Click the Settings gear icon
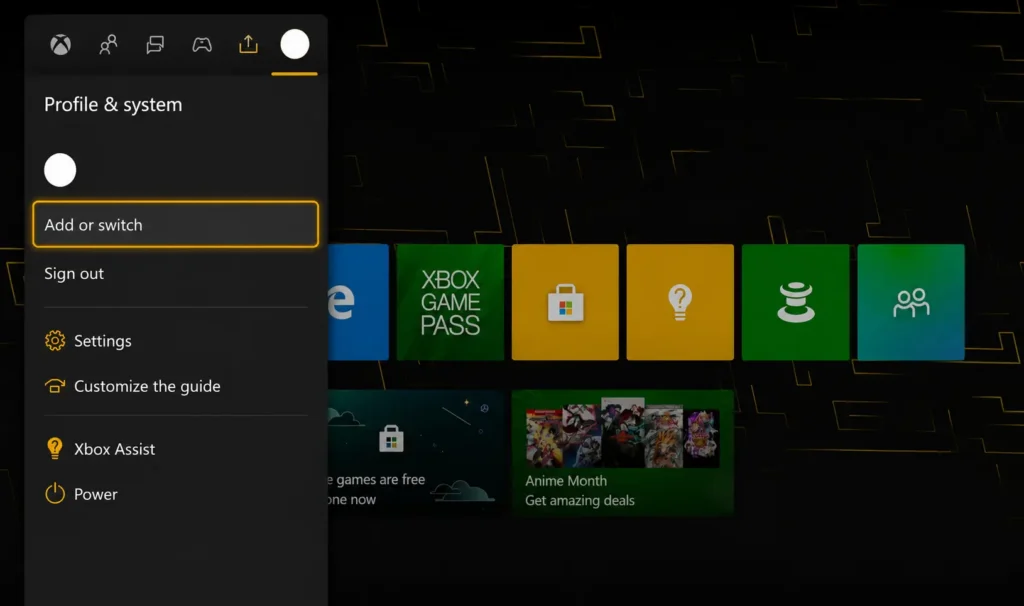Image resolution: width=1024 pixels, height=606 pixels. tap(55, 340)
